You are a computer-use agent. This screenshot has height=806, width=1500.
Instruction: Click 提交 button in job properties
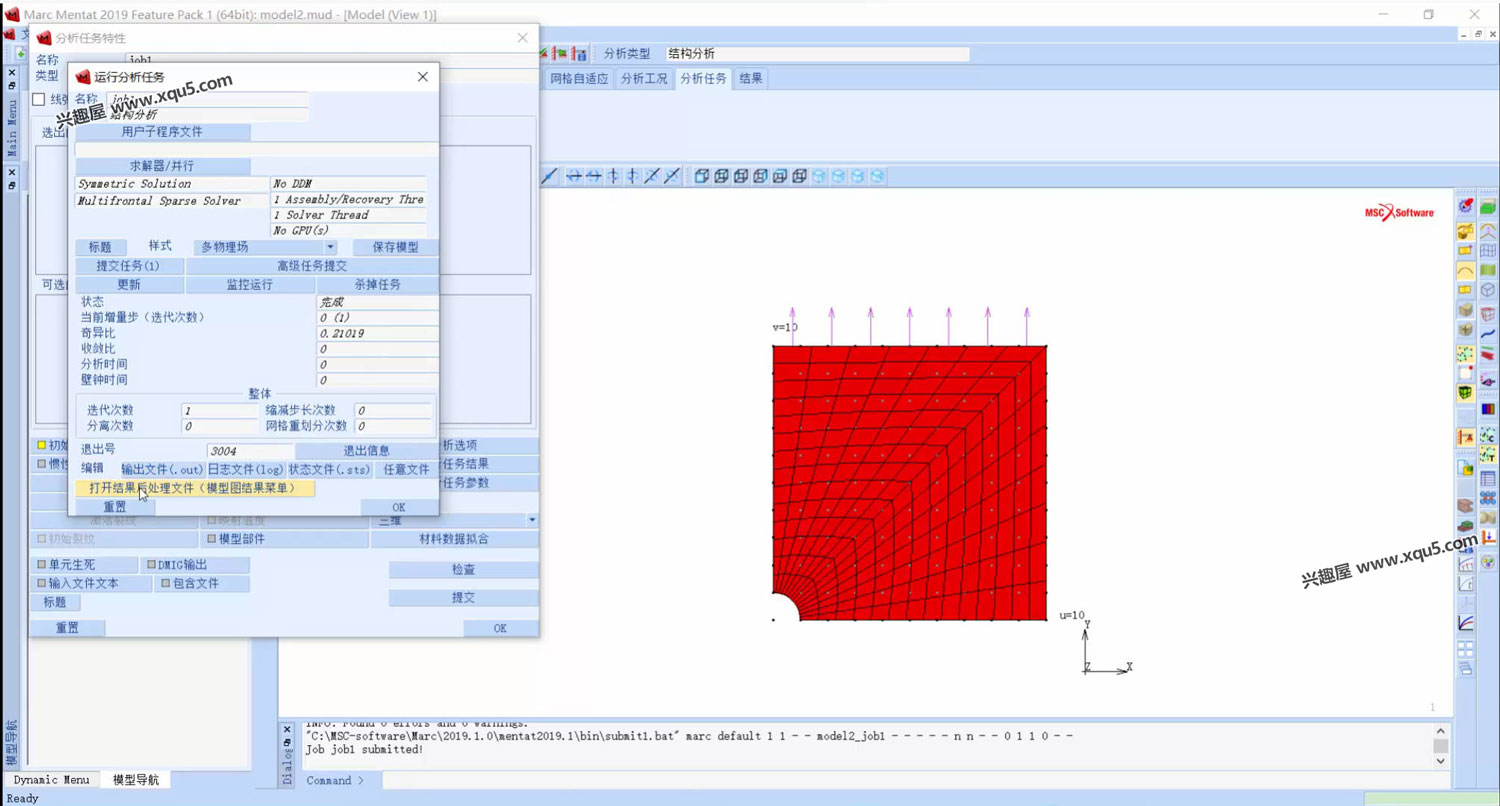[x=463, y=597]
